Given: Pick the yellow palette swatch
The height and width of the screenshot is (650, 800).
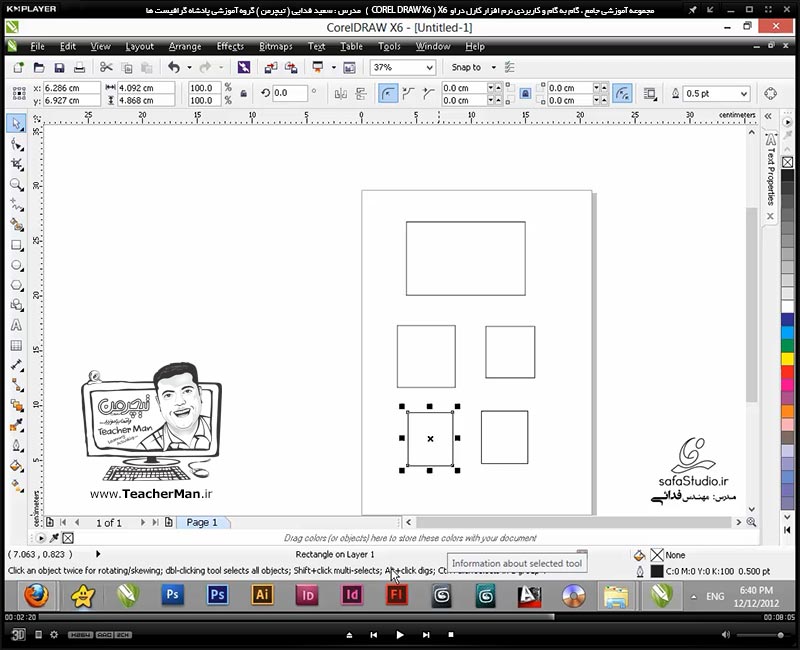Looking at the screenshot, I should pos(788,359).
